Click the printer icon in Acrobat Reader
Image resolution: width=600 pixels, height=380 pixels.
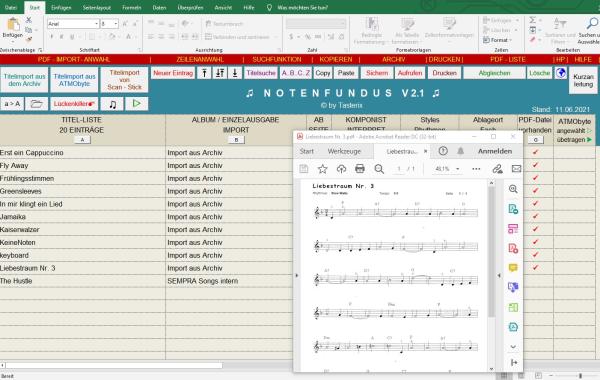pyautogui.click(x=360, y=169)
